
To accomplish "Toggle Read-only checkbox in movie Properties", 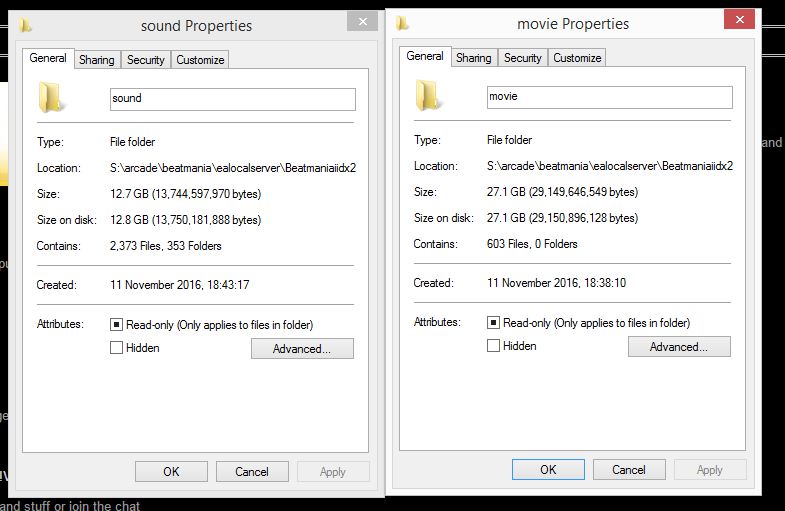I will (x=493, y=323).
